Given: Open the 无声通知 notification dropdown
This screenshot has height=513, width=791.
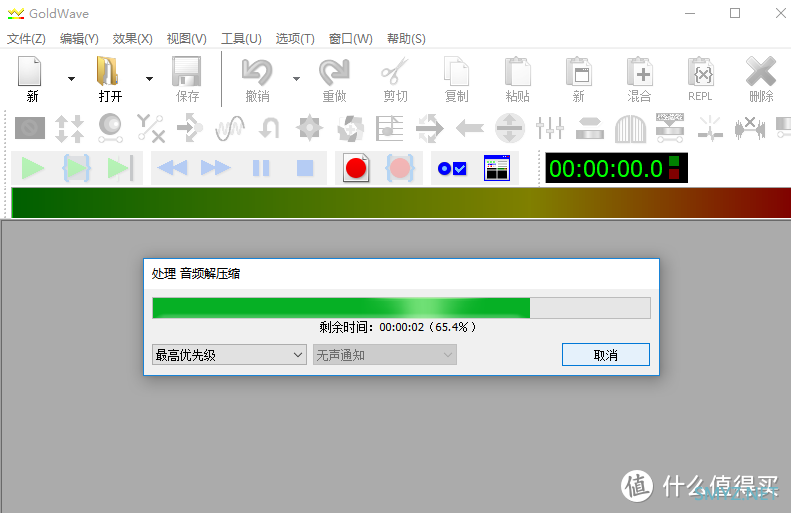Looking at the screenshot, I should pyautogui.click(x=385, y=355).
